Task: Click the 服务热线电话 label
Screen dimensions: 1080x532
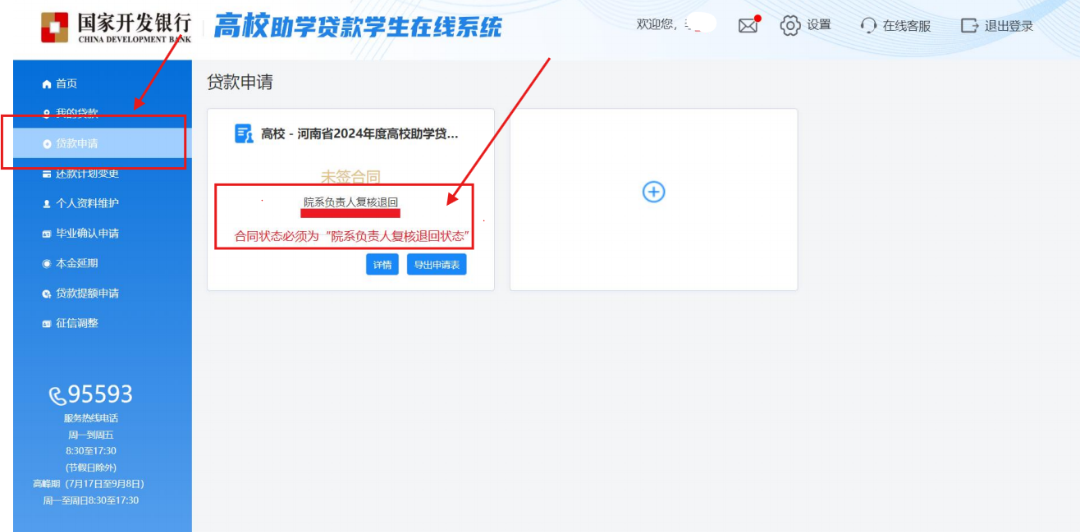Action: pos(91,418)
